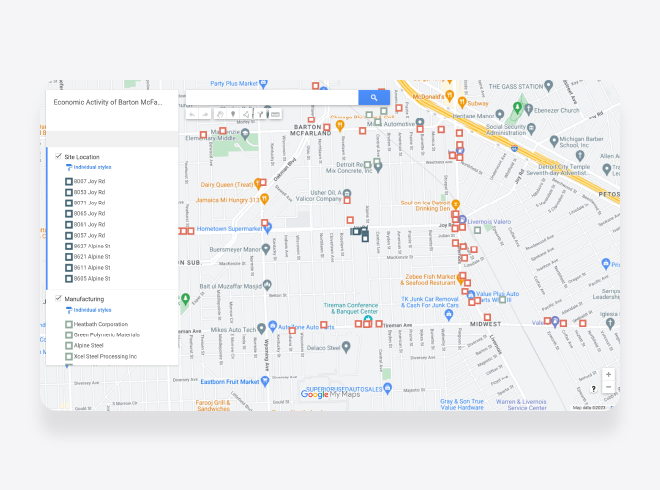Image resolution: width=660 pixels, height=490 pixels.
Task: Click the Soul on Ice Detroit pin
Action: (x=455, y=205)
